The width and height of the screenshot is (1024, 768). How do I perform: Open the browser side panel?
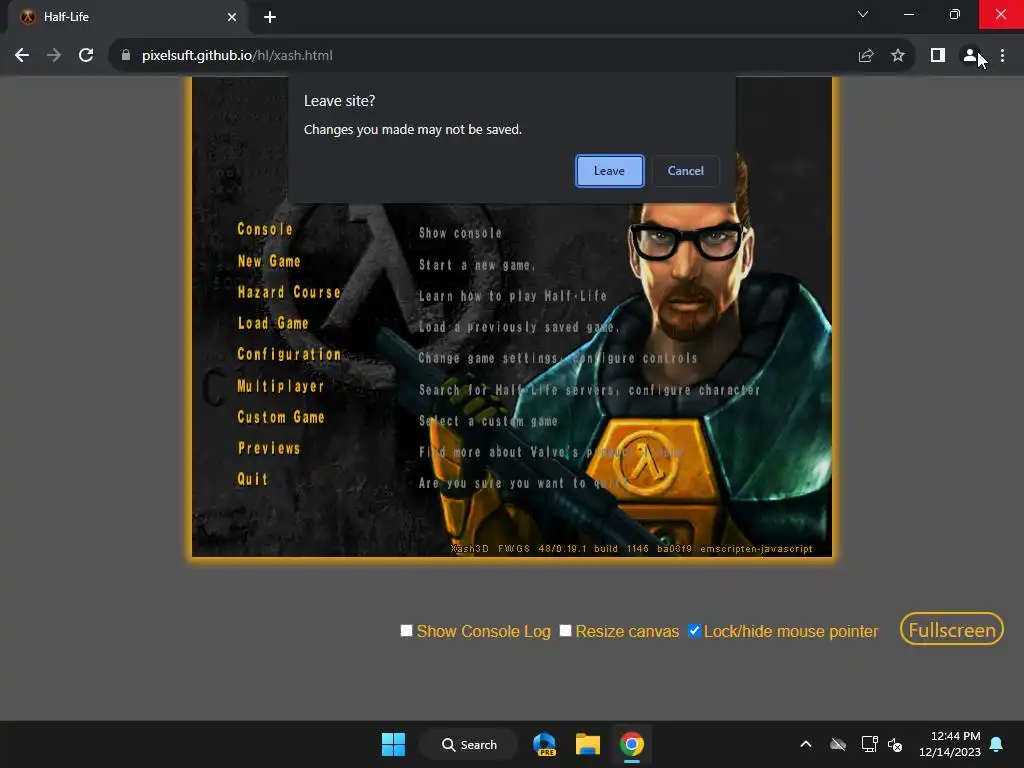pos(938,56)
